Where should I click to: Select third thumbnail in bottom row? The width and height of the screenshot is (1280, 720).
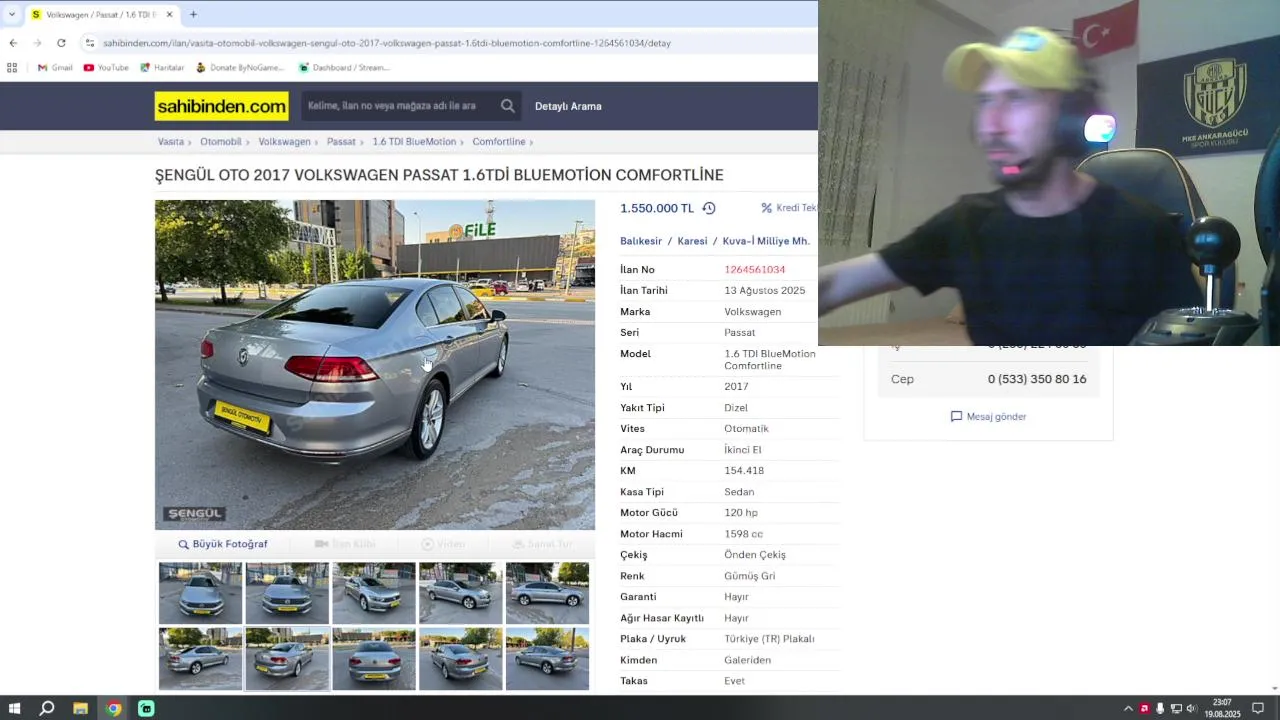pos(374,659)
